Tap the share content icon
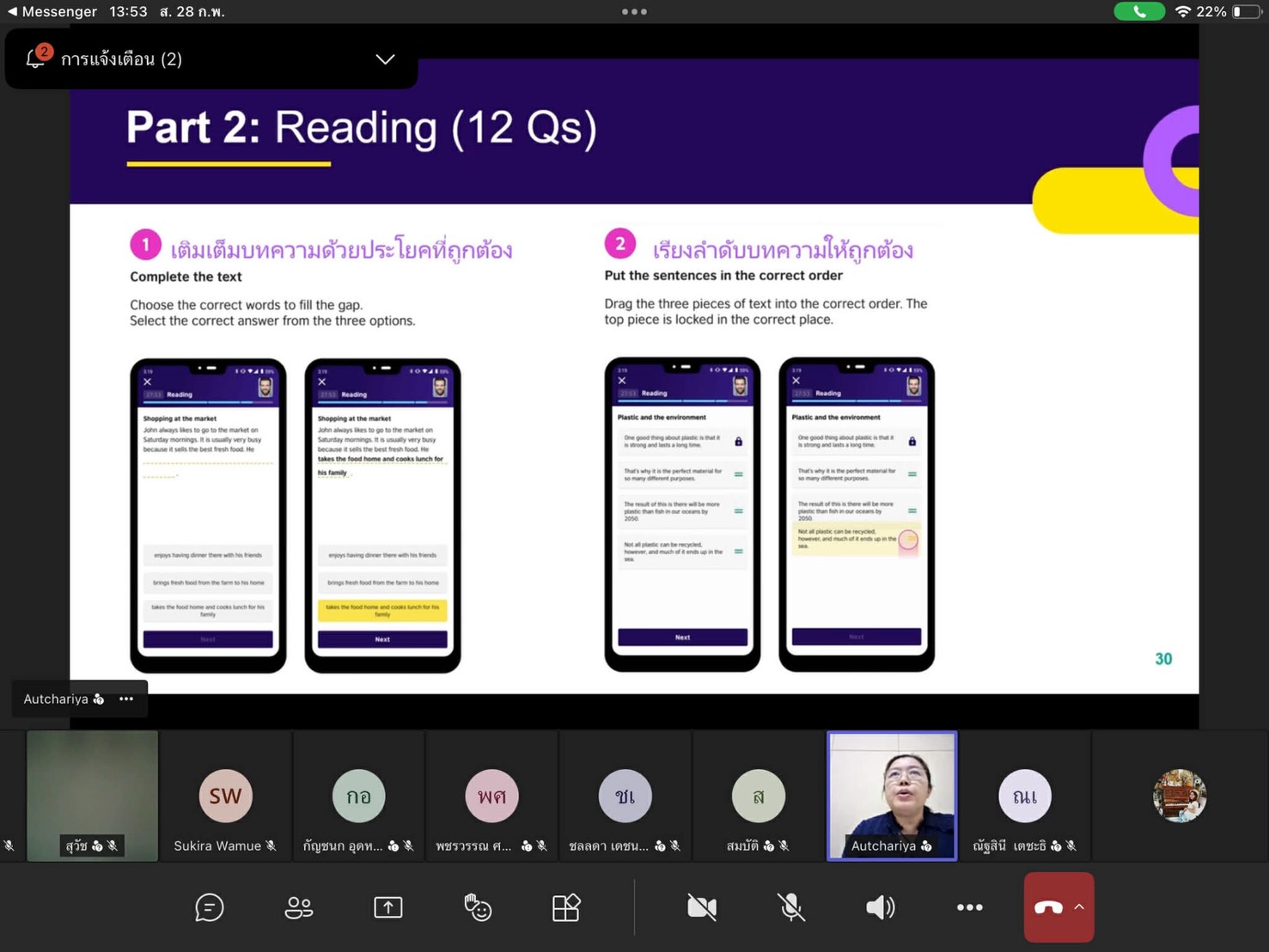This screenshot has height=952, width=1269. click(x=387, y=907)
